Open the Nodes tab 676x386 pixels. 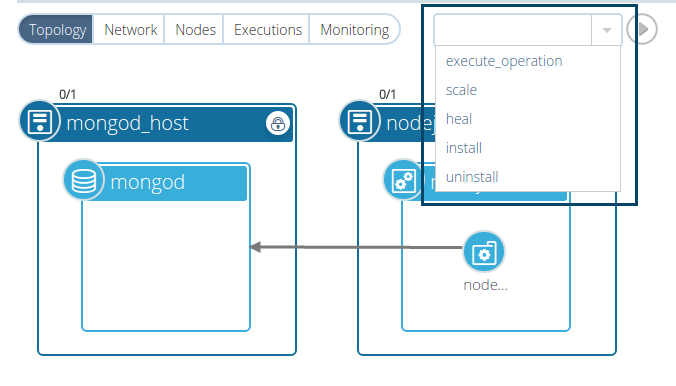[x=195, y=30]
